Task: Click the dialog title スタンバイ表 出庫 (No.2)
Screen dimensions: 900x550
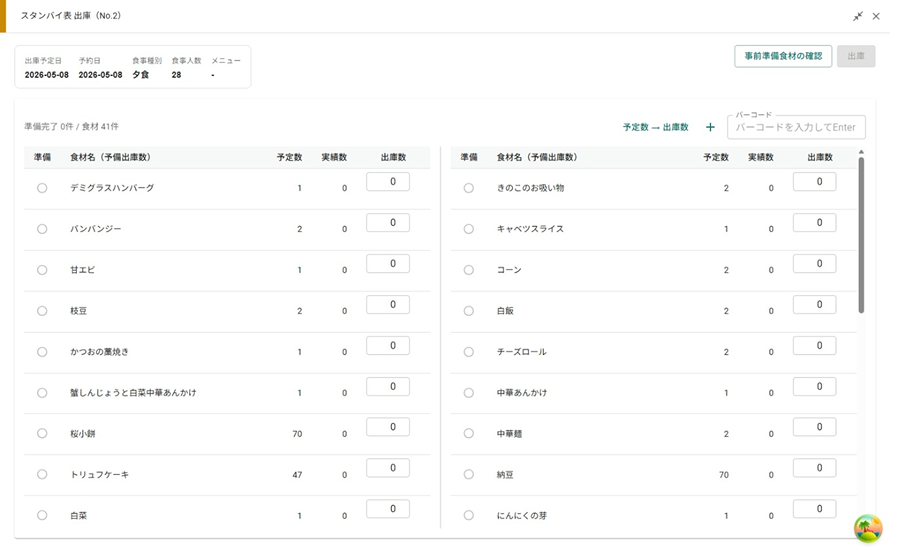Action: [x=71, y=16]
